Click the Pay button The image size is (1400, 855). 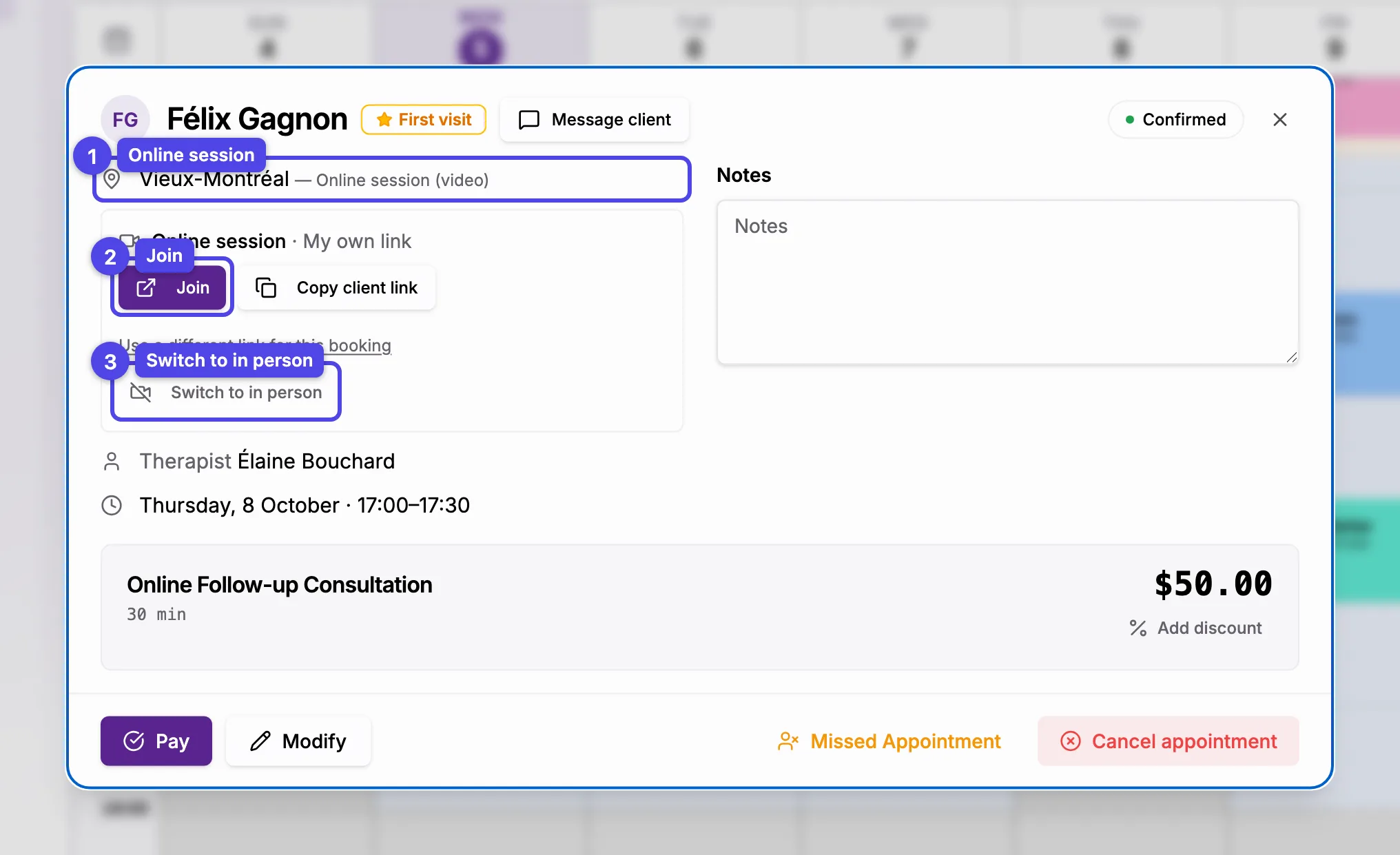pyautogui.click(x=156, y=741)
